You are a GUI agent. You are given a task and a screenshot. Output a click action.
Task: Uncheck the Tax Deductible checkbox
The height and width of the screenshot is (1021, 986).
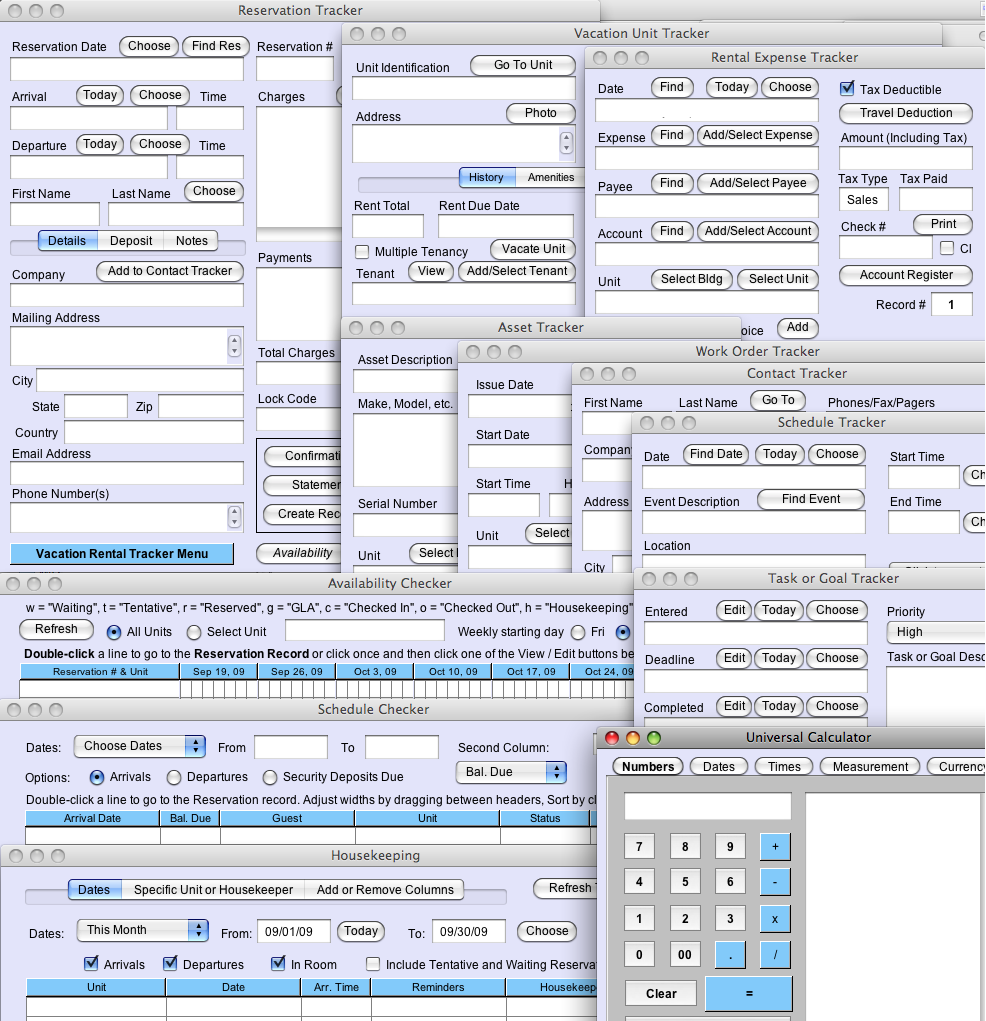coord(847,89)
